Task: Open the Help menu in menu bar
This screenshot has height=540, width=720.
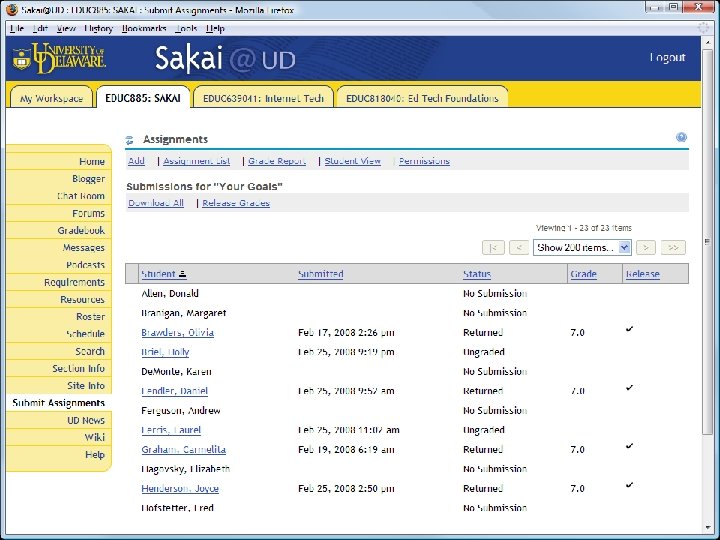Action: (215, 28)
